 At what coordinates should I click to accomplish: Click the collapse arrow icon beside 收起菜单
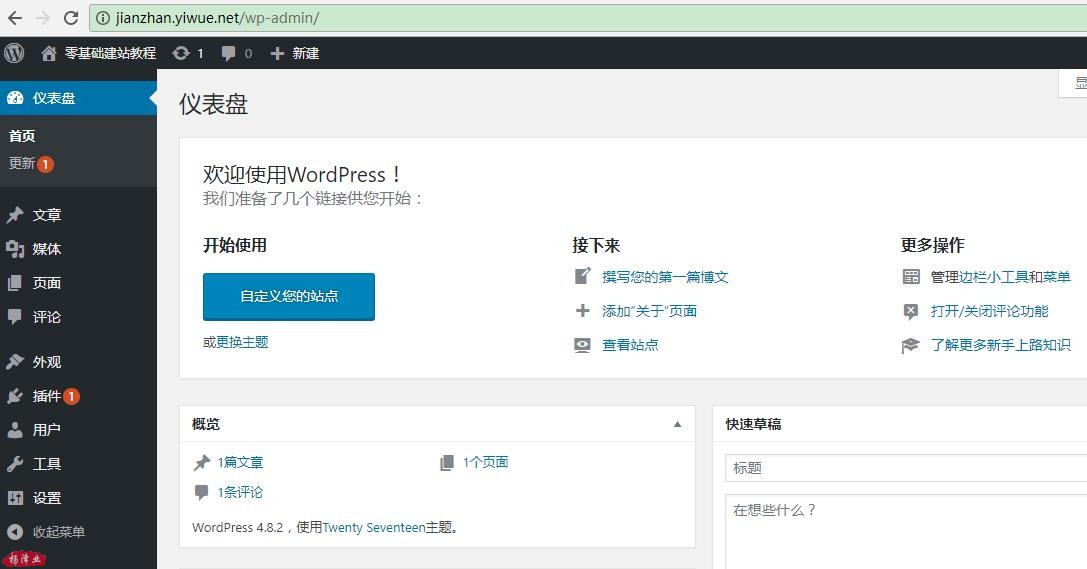coord(15,532)
